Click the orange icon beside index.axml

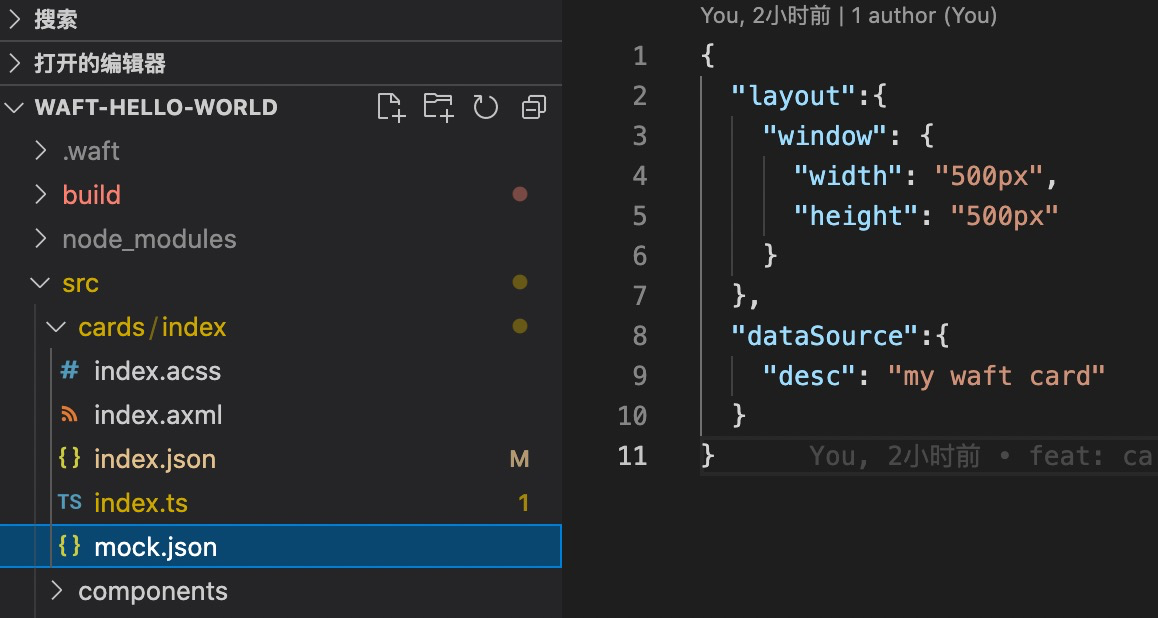click(x=69, y=415)
